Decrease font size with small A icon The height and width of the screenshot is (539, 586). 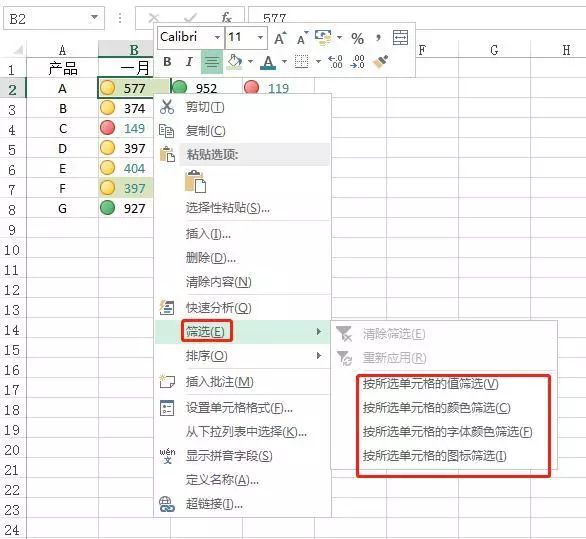[x=302, y=38]
